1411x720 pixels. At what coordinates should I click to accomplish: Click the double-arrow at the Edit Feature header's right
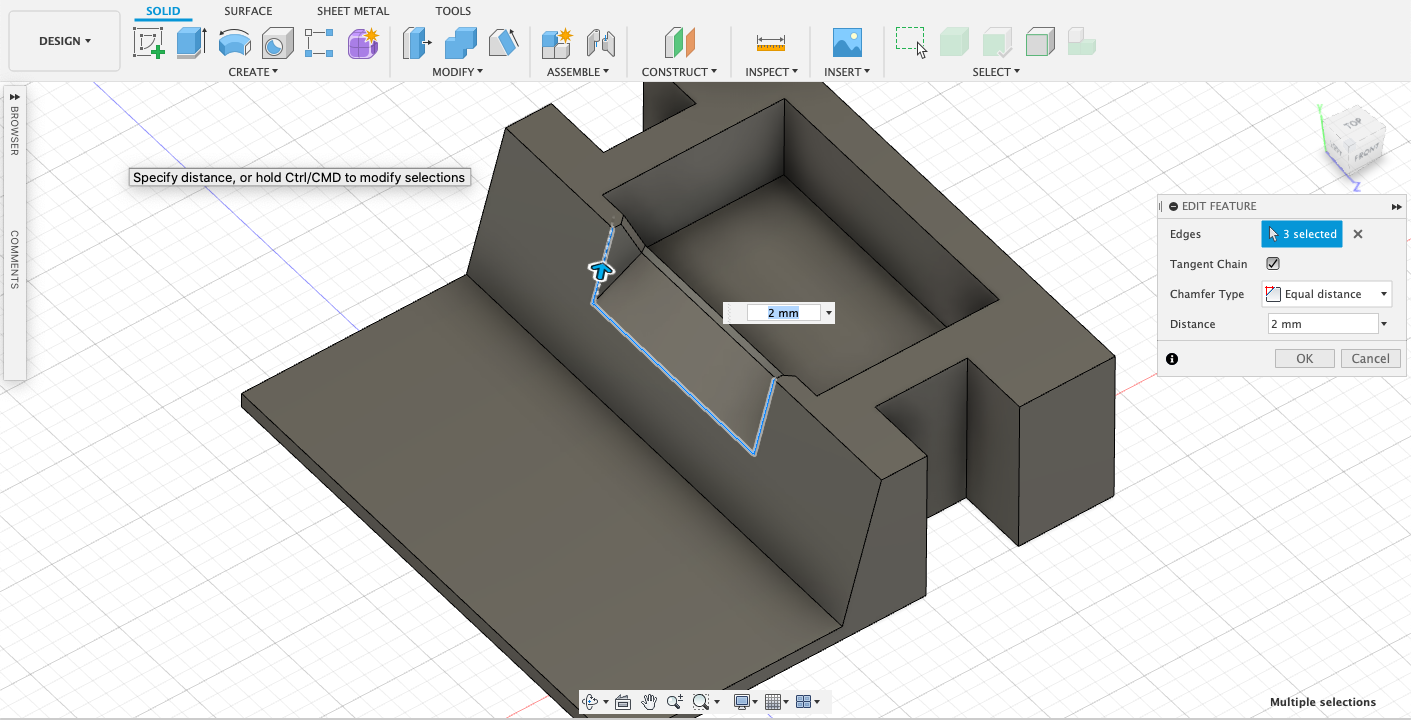[1396, 207]
